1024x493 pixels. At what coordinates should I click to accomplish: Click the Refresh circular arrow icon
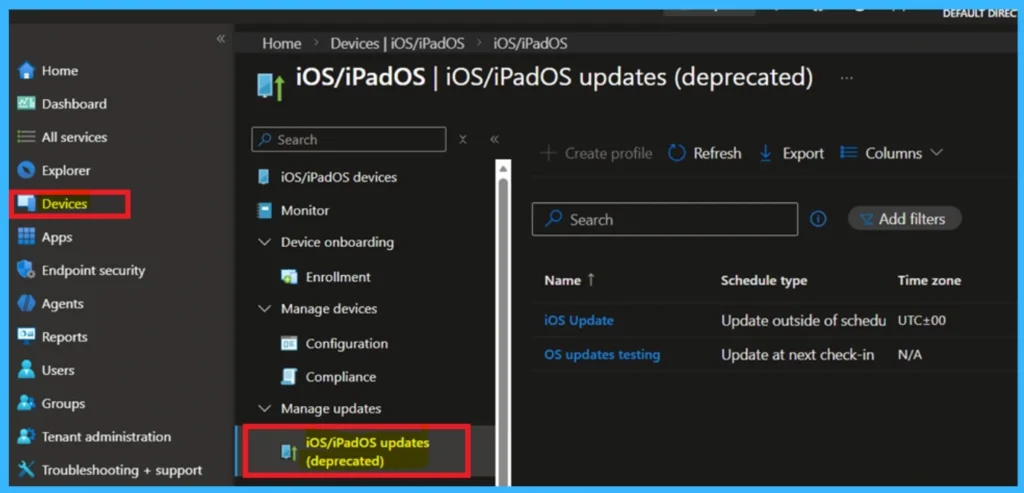coord(677,153)
